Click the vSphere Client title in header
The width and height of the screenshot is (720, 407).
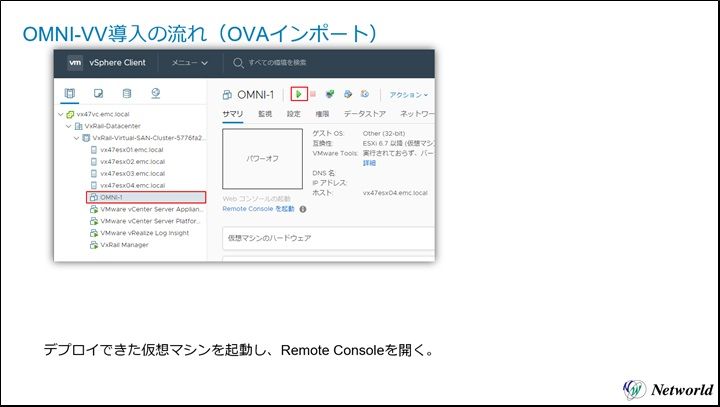118,62
